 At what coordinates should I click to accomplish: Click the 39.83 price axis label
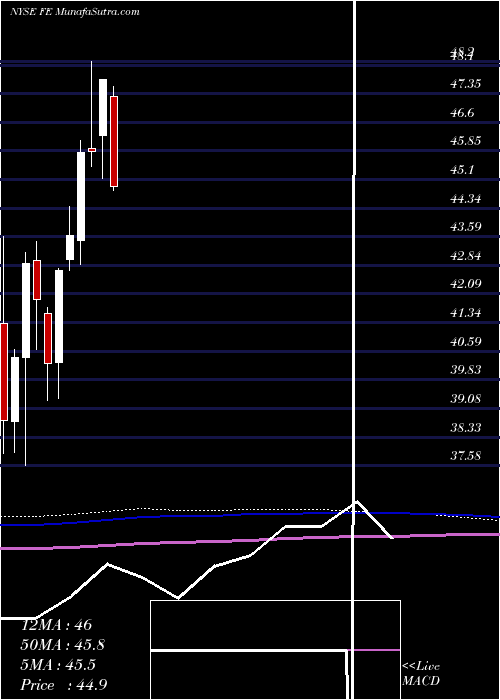point(466,370)
